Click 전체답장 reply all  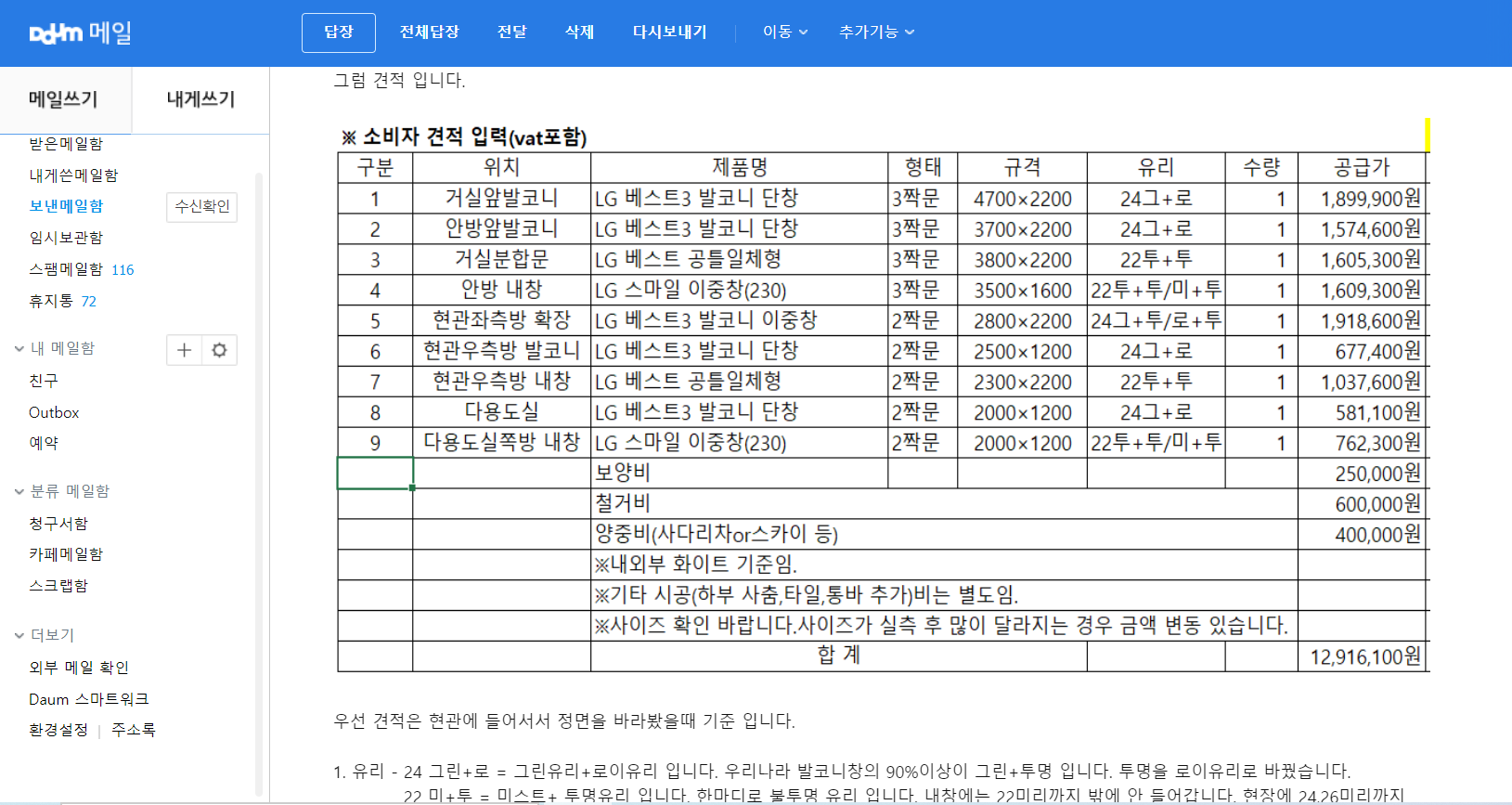pos(429,32)
